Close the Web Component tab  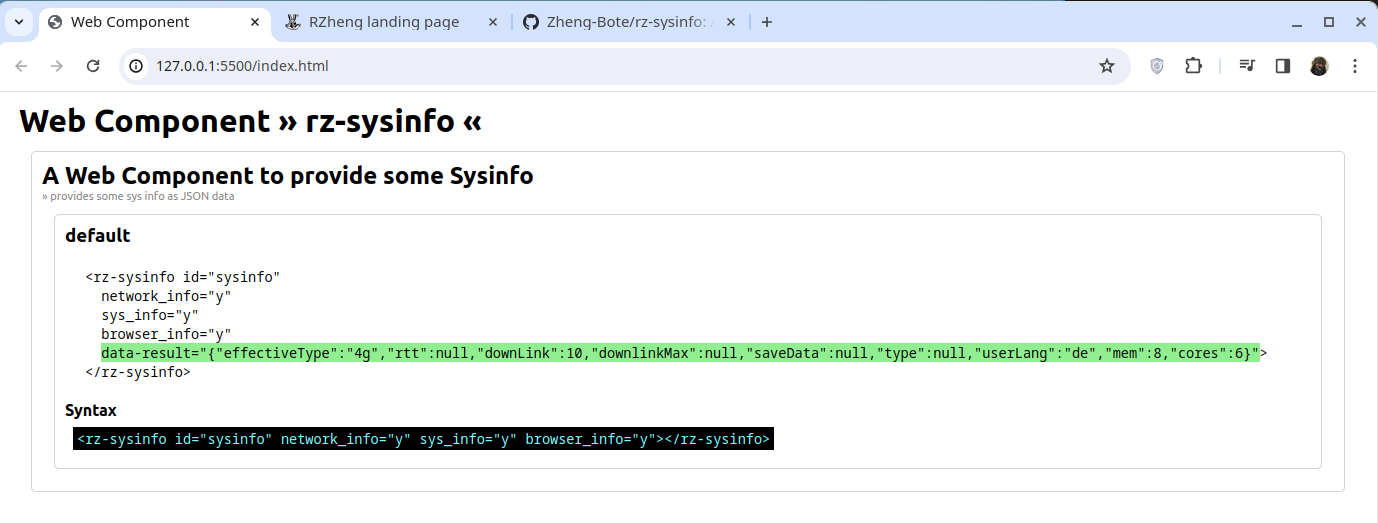(256, 22)
